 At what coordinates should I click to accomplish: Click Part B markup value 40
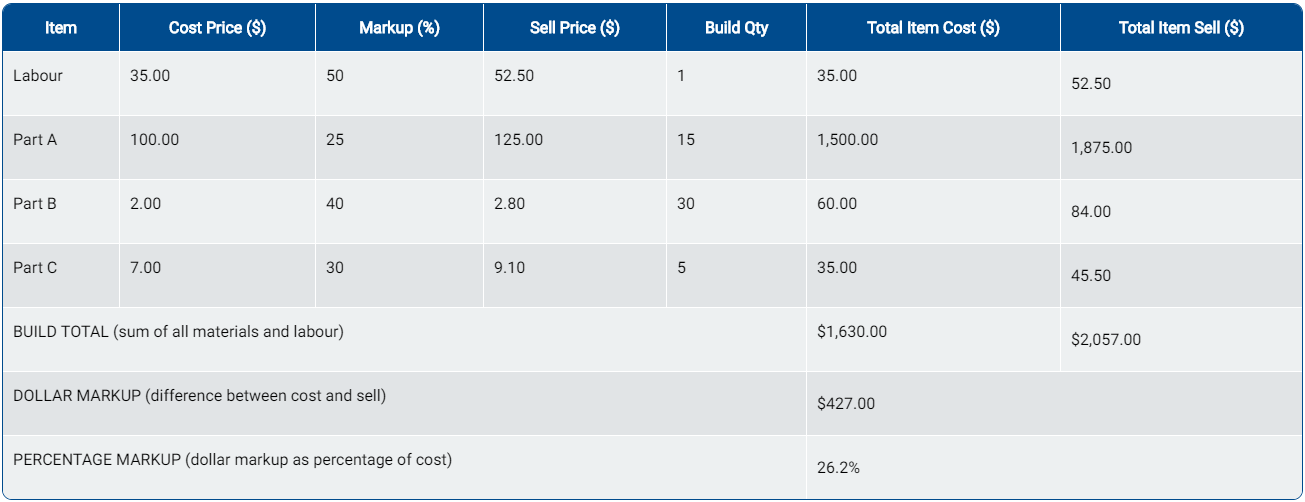click(x=335, y=204)
